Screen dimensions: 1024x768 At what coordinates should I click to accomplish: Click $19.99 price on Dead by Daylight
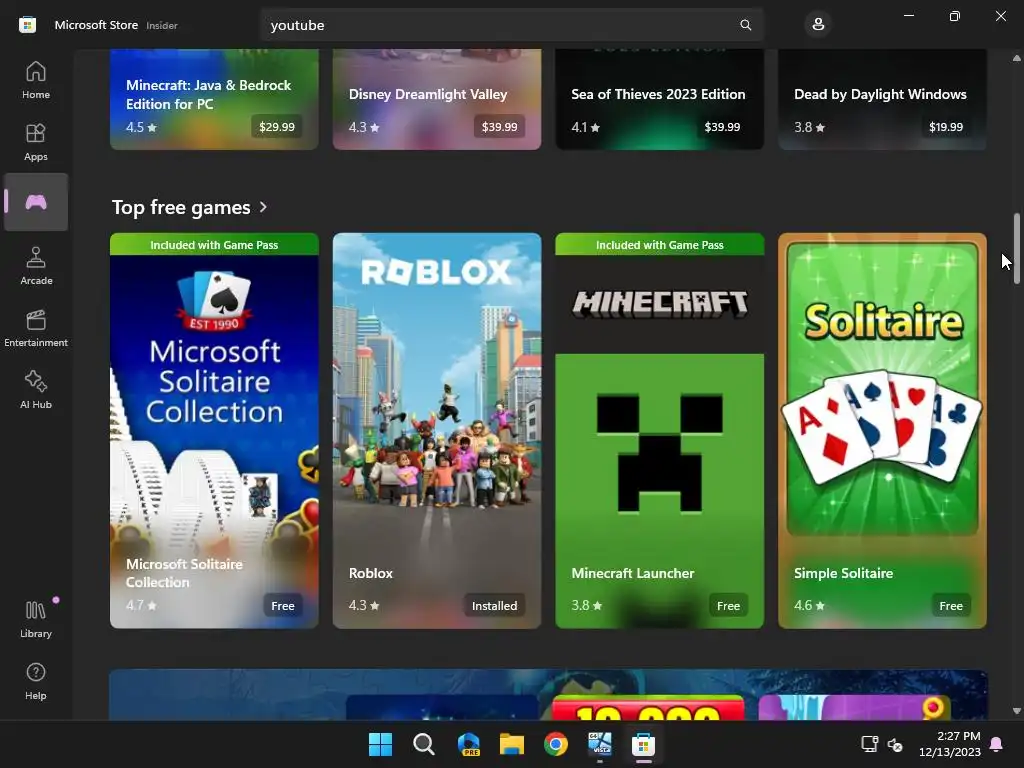click(946, 127)
